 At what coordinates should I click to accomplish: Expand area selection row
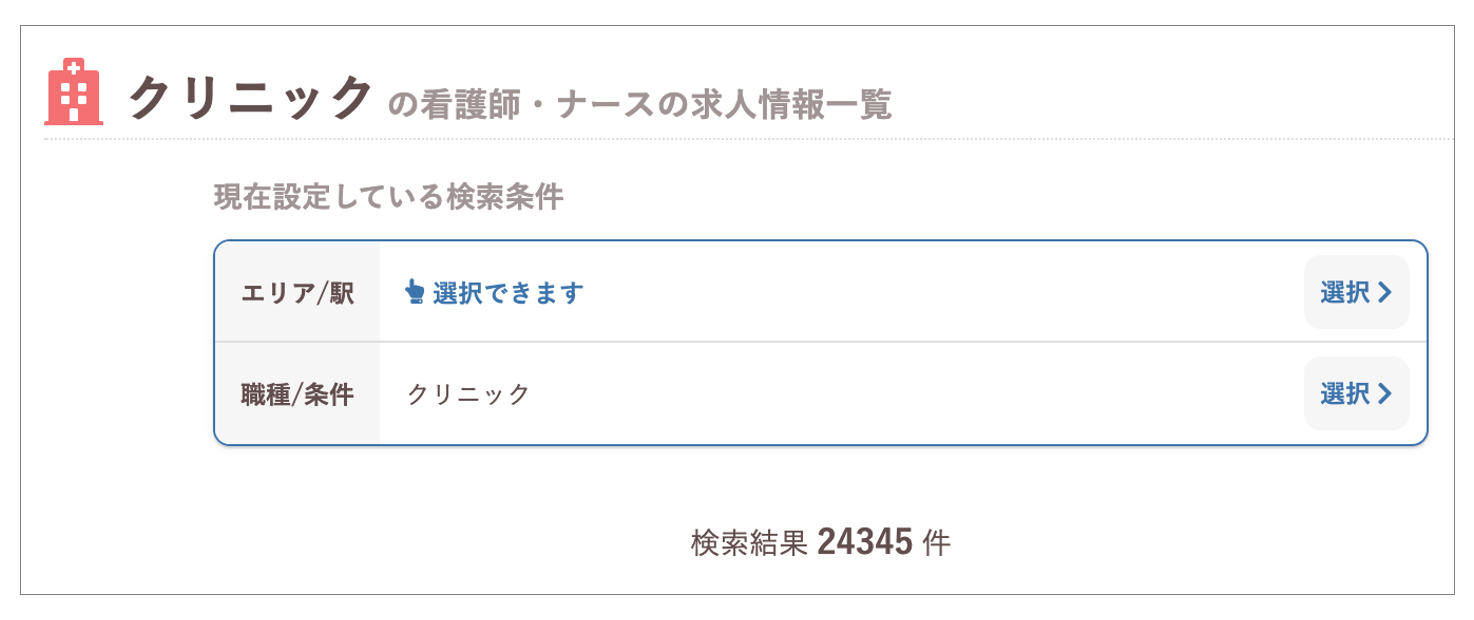821,292
